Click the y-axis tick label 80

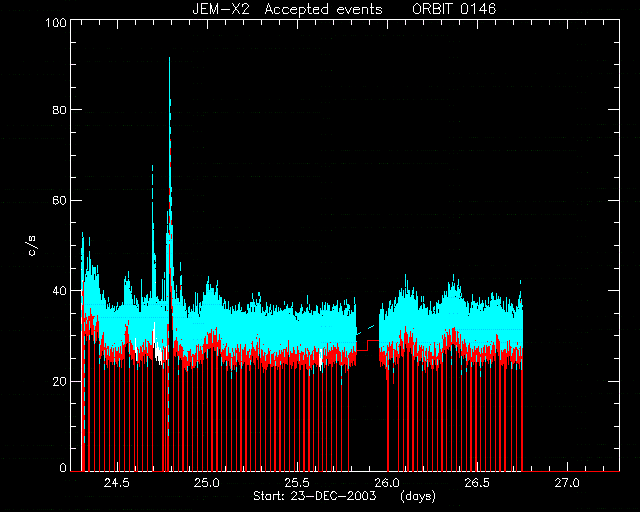pos(59,110)
